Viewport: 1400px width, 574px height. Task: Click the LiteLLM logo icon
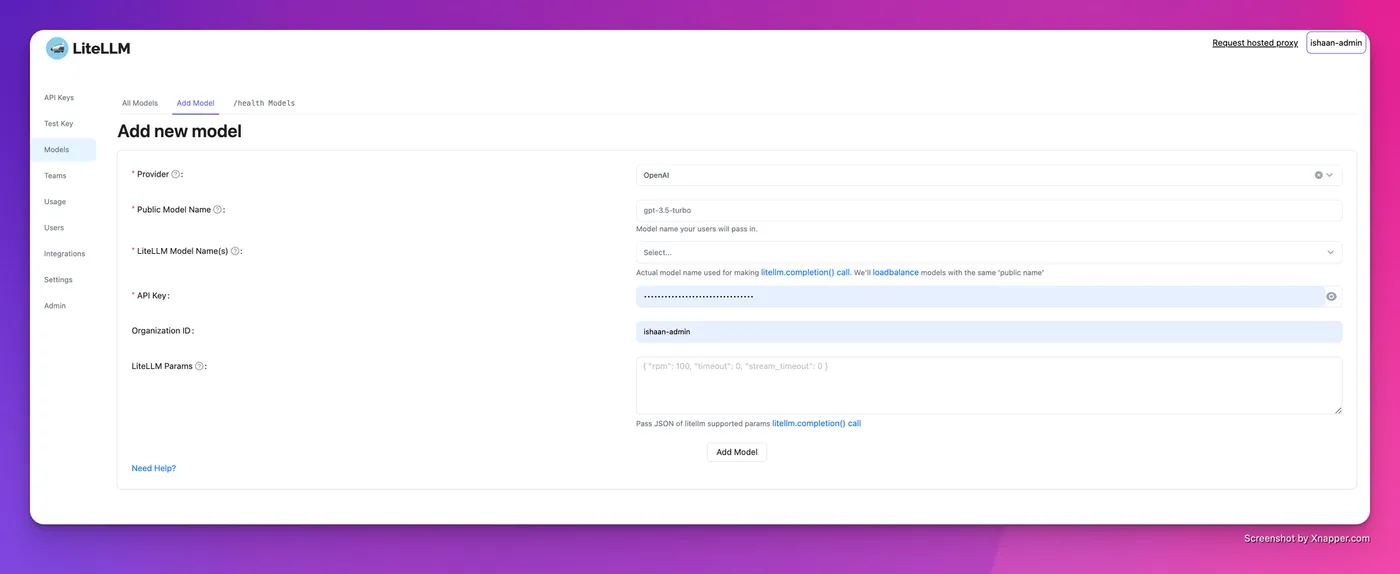[x=57, y=48]
